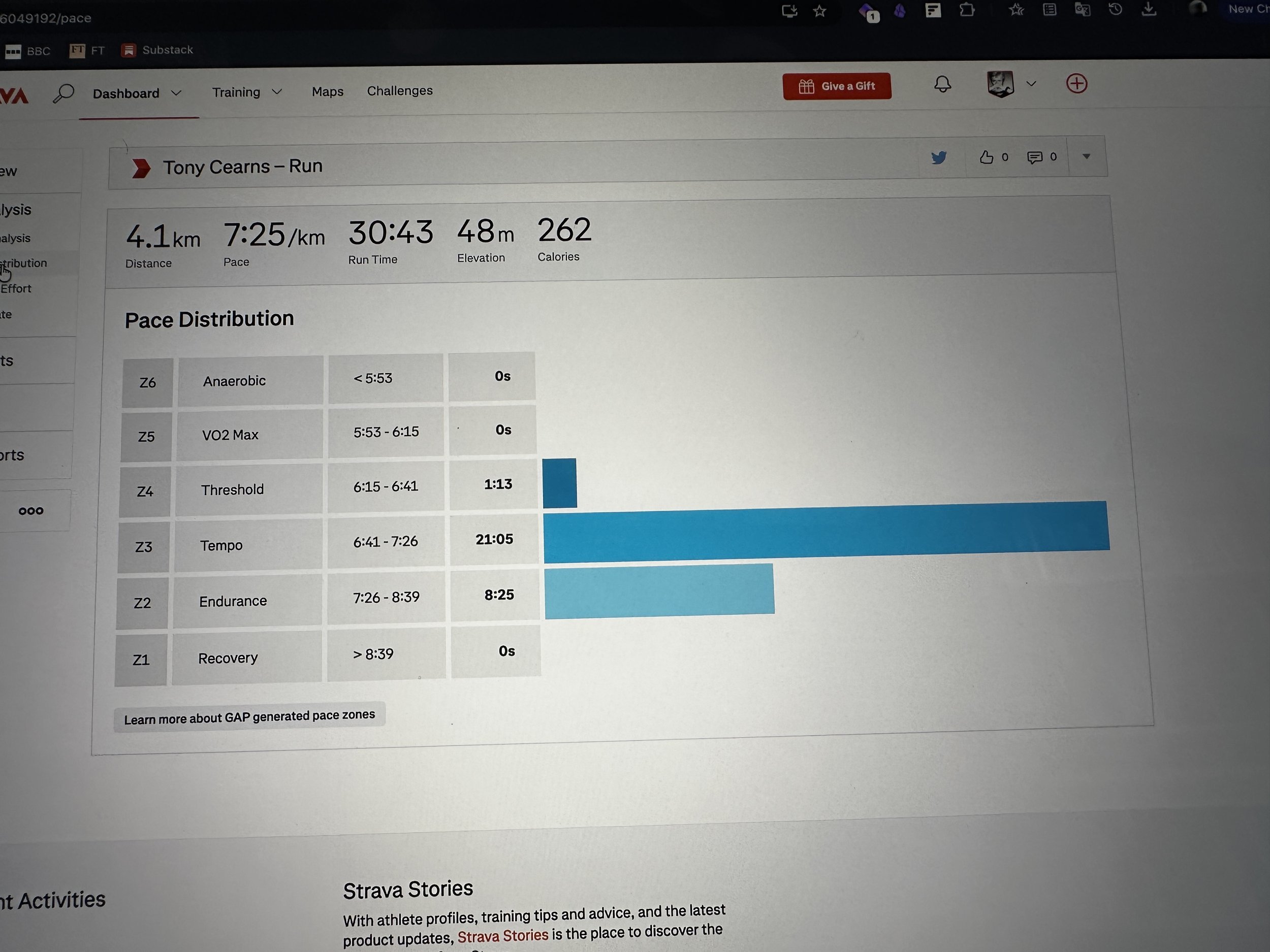Open the Maps menu item
Image resolution: width=1270 pixels, height=952 pixels.
coord(327,92)
